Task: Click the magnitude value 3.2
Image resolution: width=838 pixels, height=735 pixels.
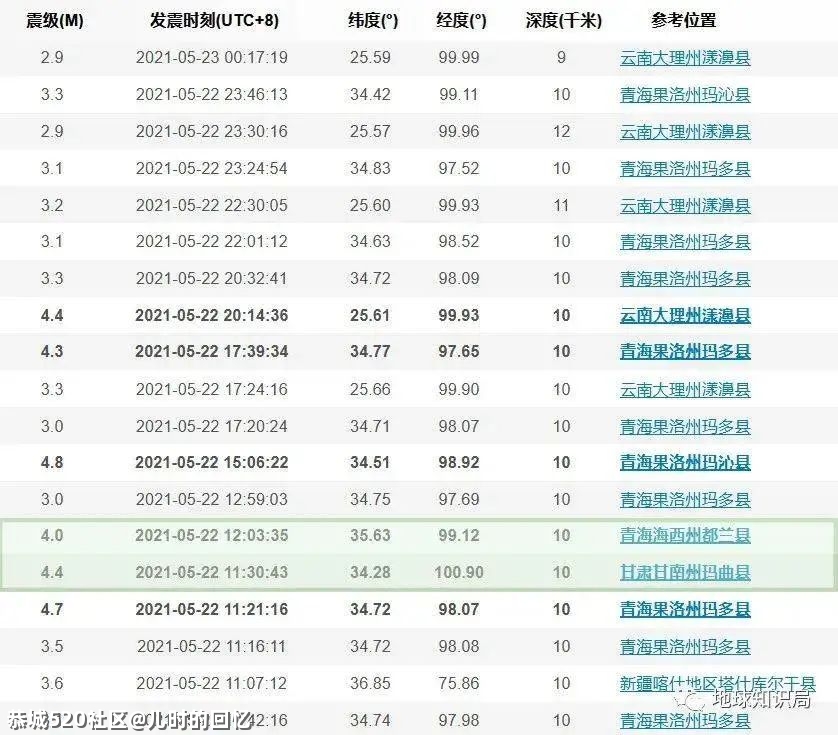Action: click(x=52, y=205)
